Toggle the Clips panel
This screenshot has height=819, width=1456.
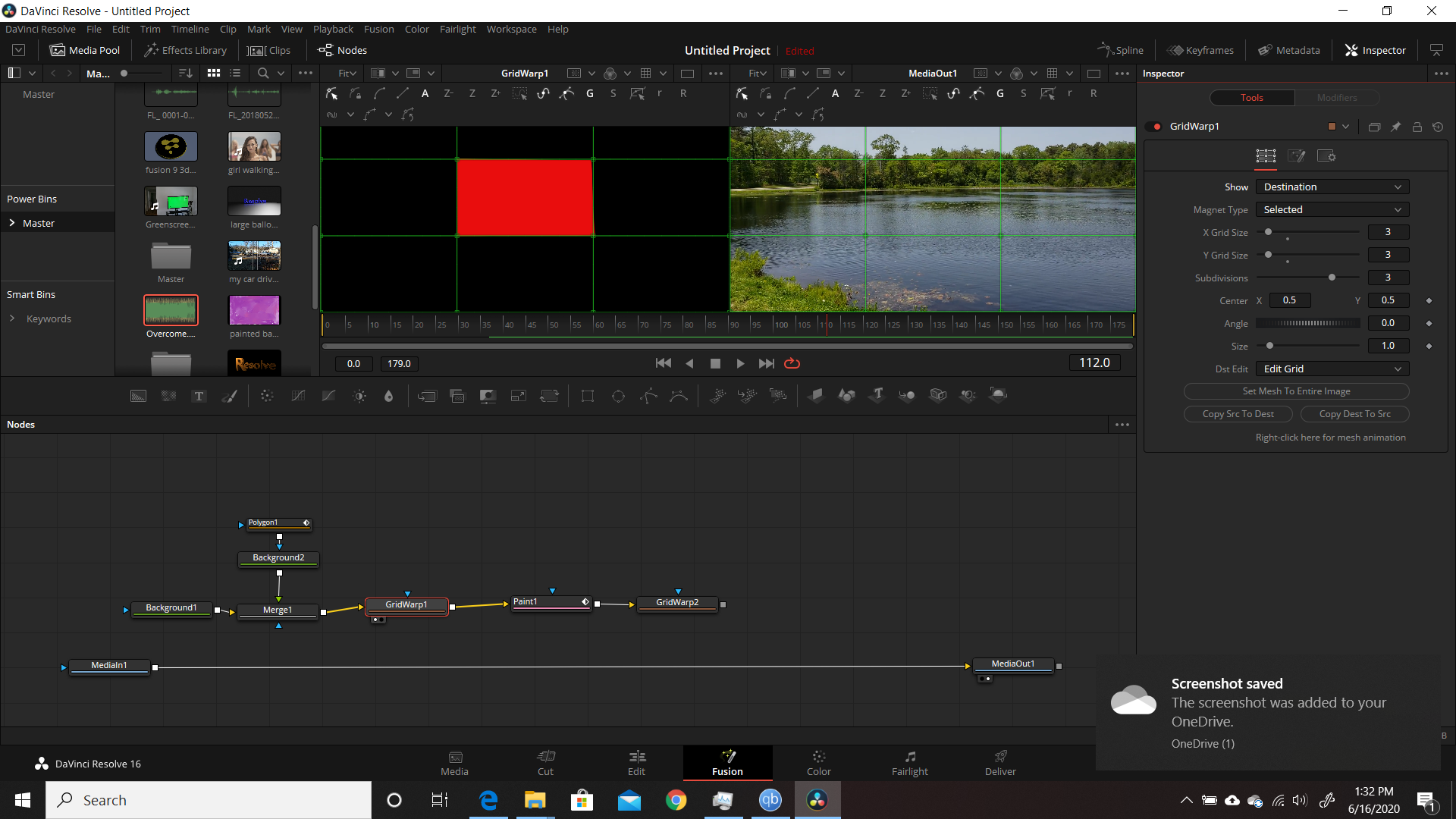(270, 50)
